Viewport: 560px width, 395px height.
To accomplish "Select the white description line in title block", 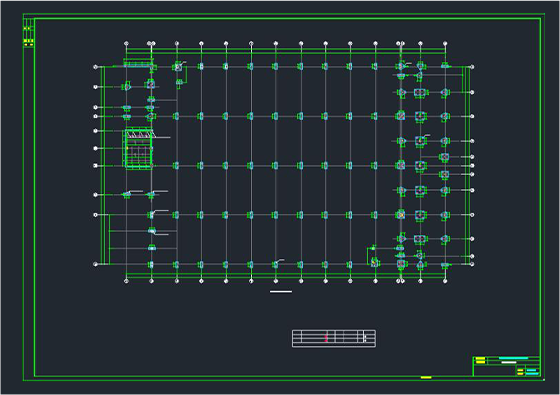I will coord(509,362).
